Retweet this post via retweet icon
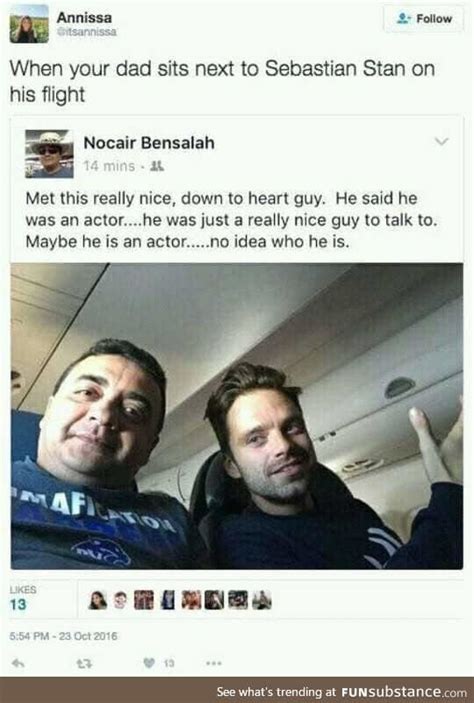This screenshot has height=703, width=474. click(84, 663)
